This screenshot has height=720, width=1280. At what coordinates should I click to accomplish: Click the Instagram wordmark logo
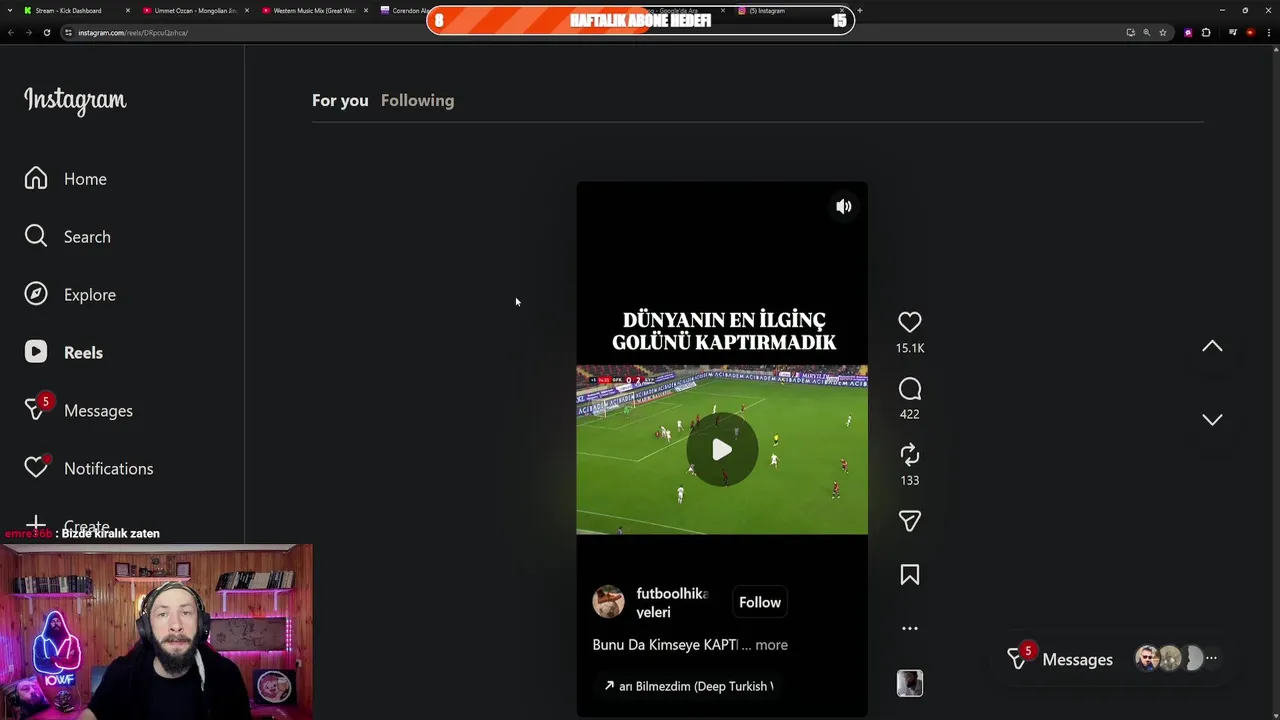point(75,100)
